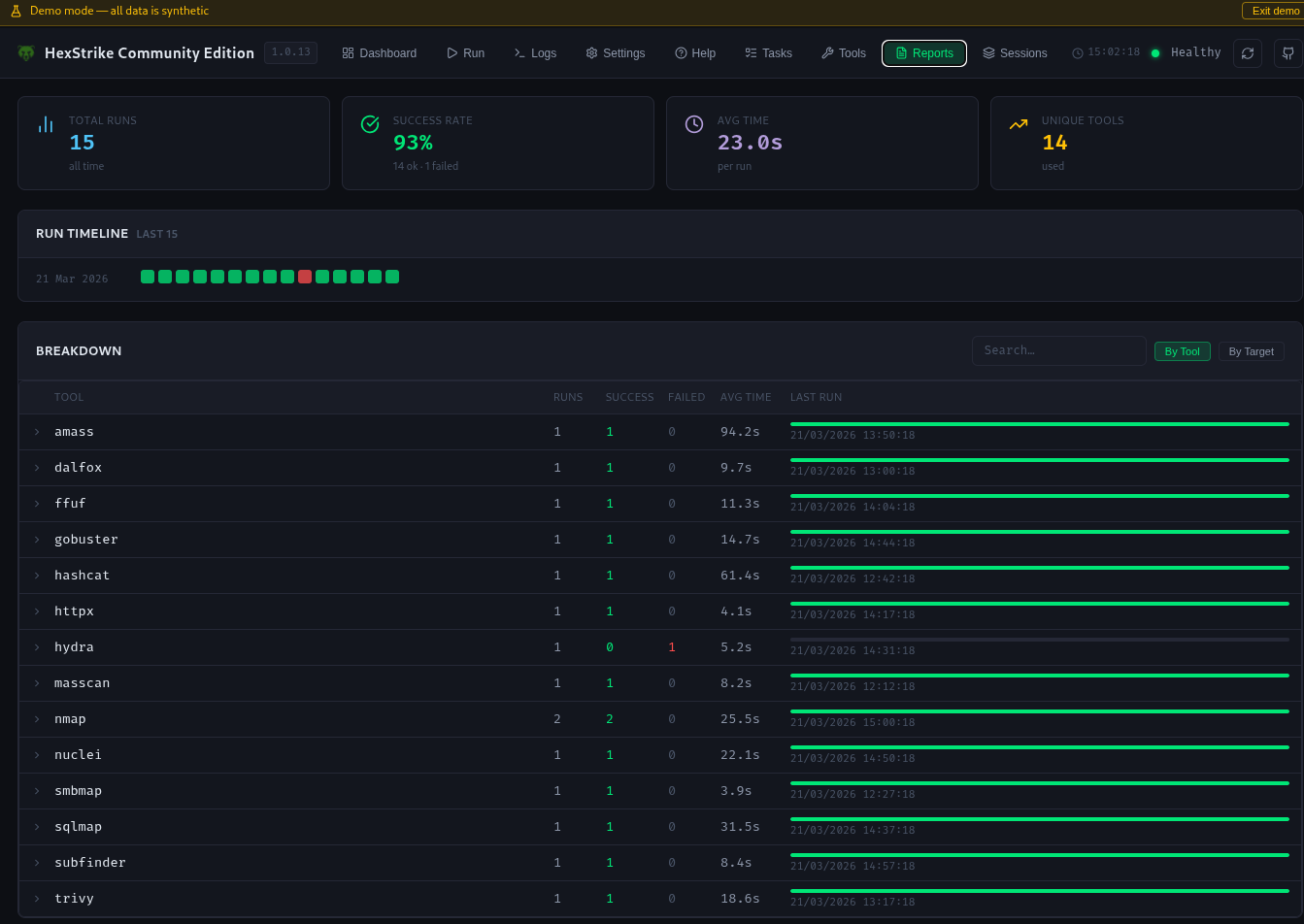Click the last green run timeline square
Image resolution: width=1304 pixels, height=924 pixels.
[392, 277]
